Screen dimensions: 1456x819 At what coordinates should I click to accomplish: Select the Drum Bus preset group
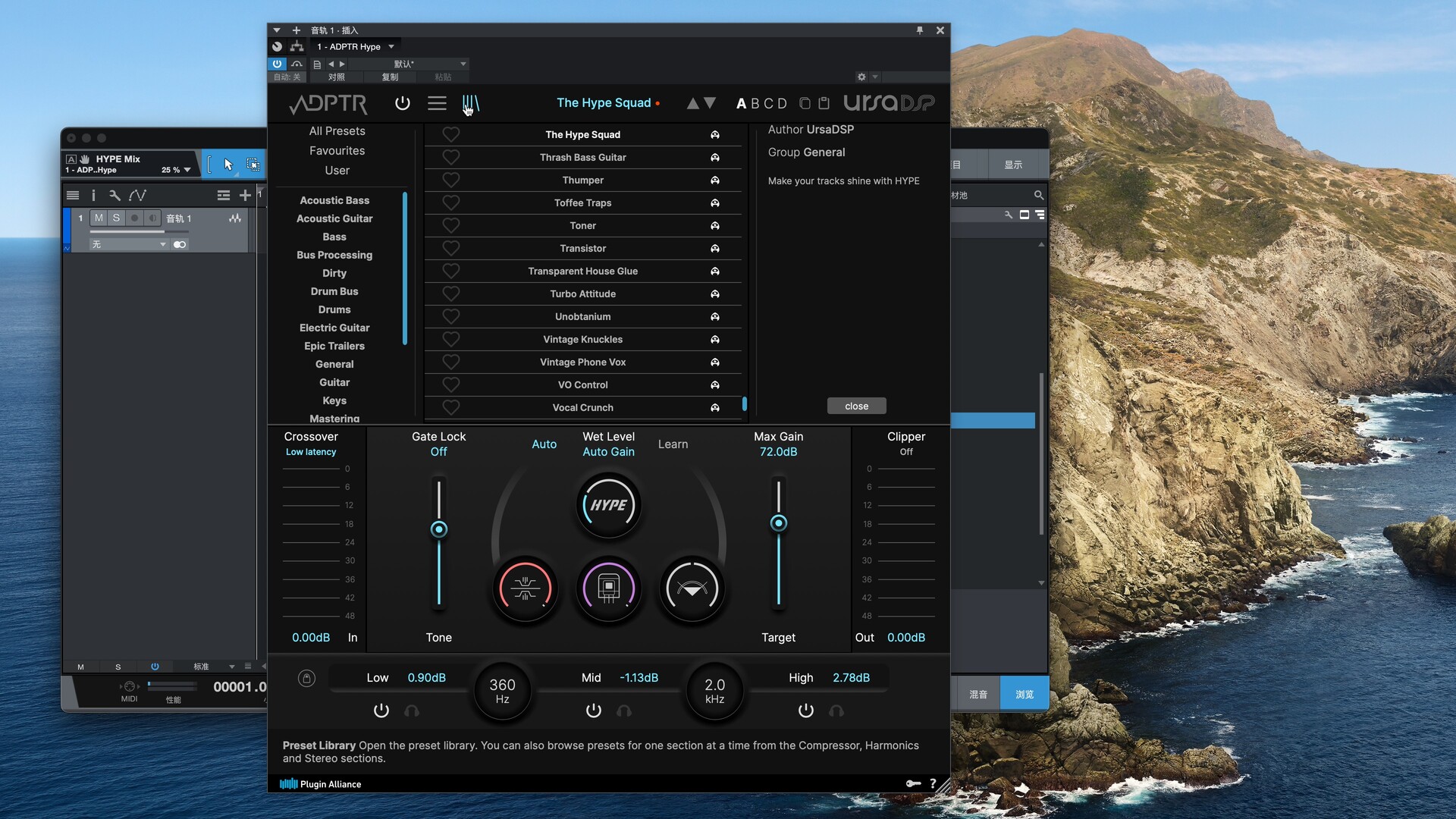[334, 291]
